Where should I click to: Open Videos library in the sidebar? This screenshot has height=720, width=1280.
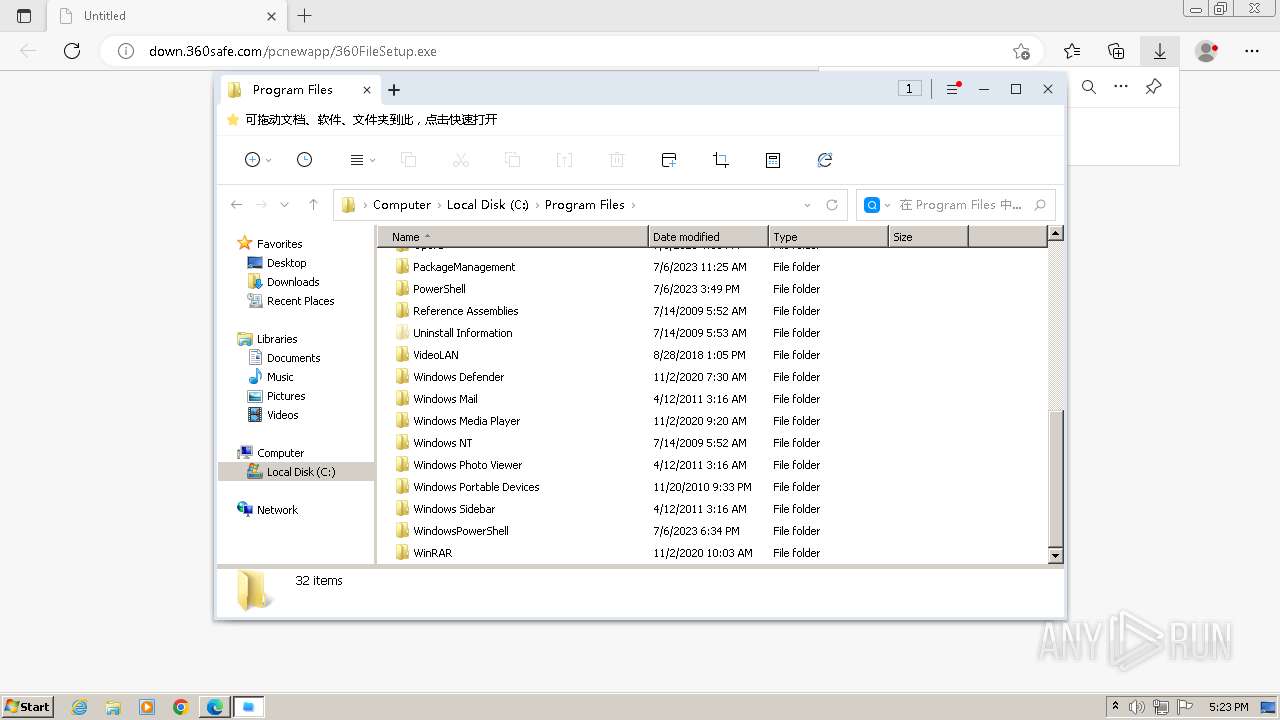tap(282, 415)
